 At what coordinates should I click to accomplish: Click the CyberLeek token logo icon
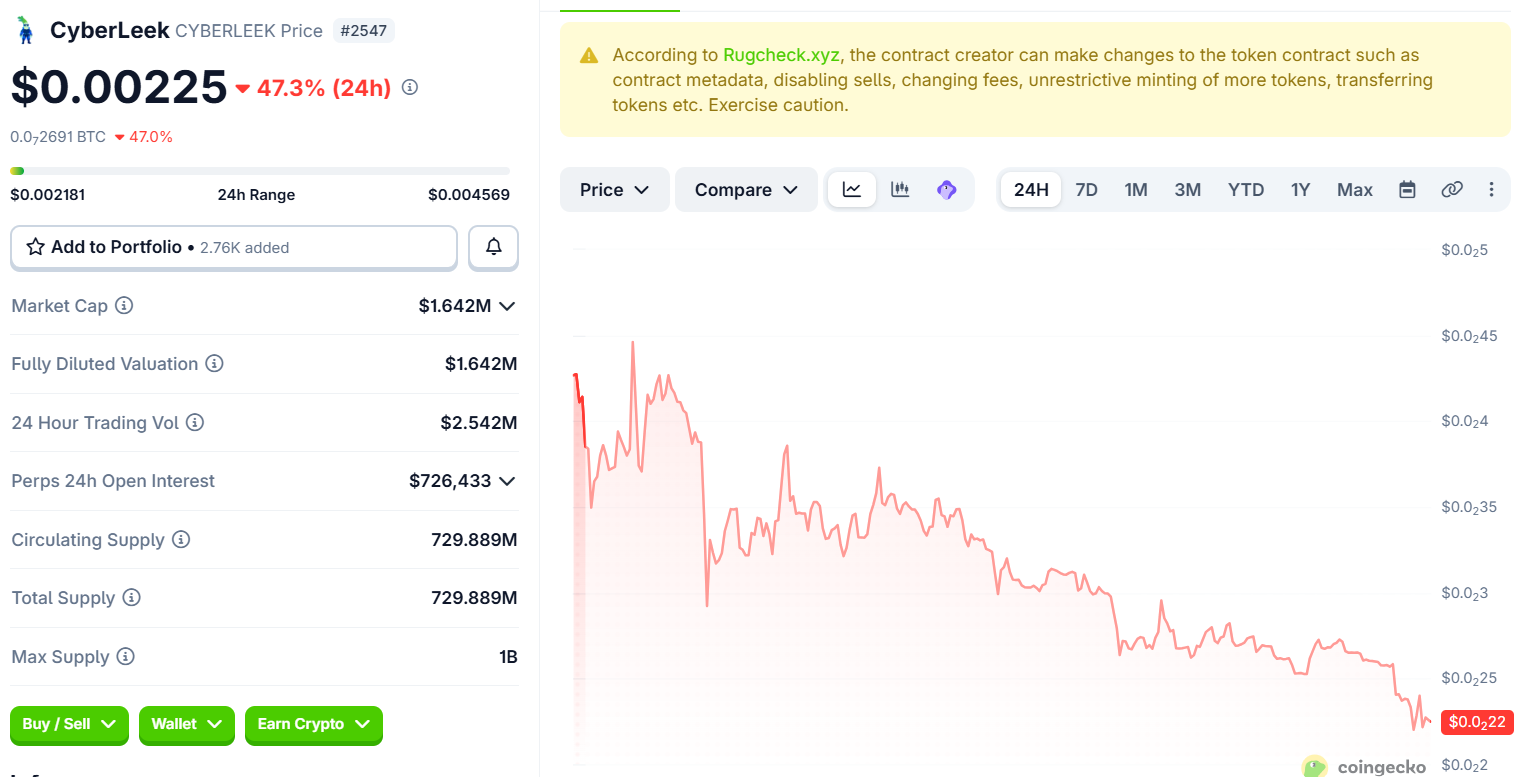tap(25, 30)
